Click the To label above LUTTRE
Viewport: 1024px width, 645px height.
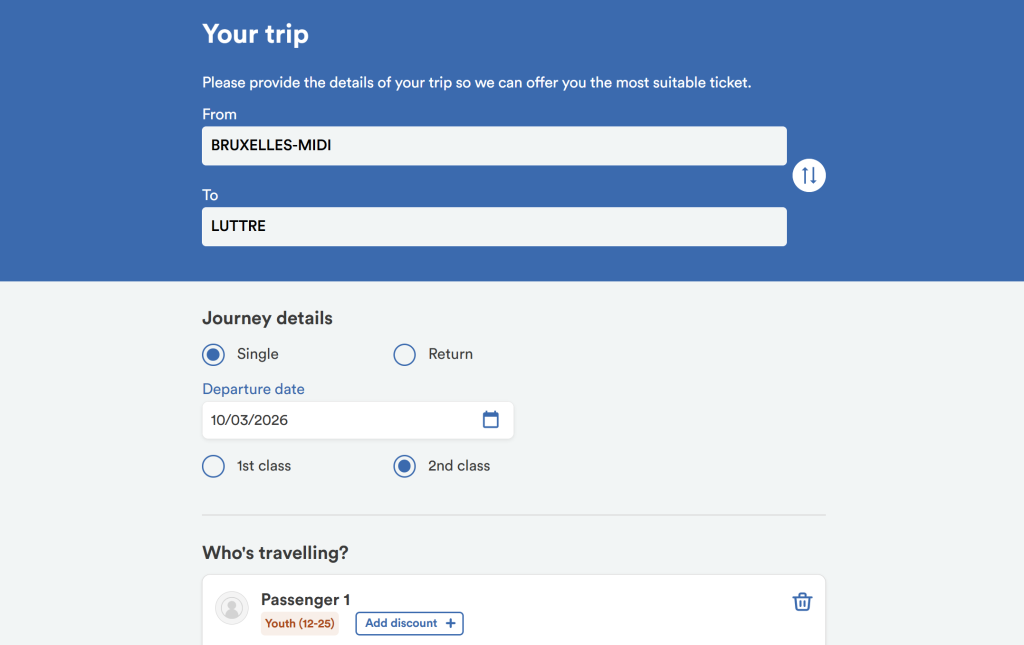(210, 195)
